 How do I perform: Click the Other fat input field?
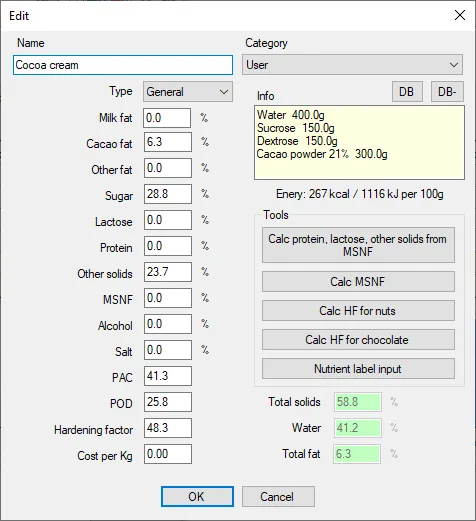[x=167, y=168]
